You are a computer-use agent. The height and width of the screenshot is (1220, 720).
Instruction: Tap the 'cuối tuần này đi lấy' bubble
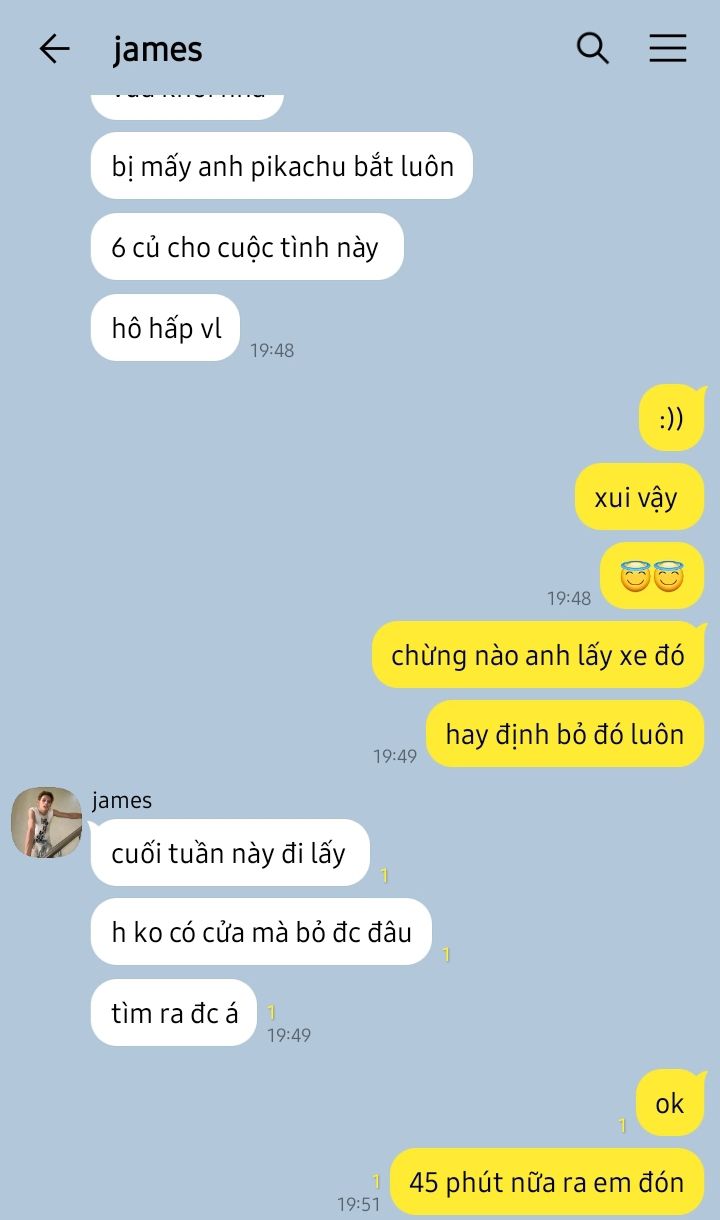pyautogui.click(x=230, y=853)
